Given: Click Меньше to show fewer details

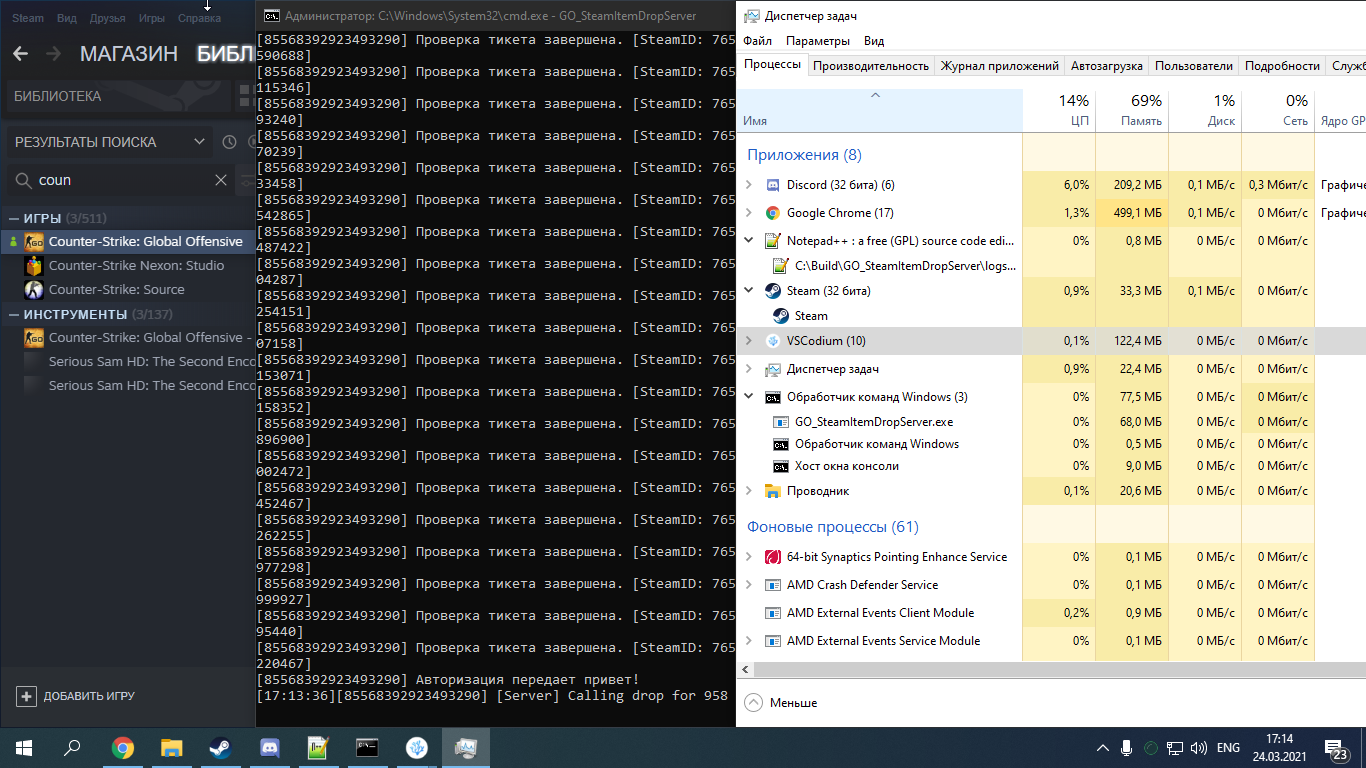Looking at the screenshot, I should tap(782, 703).
